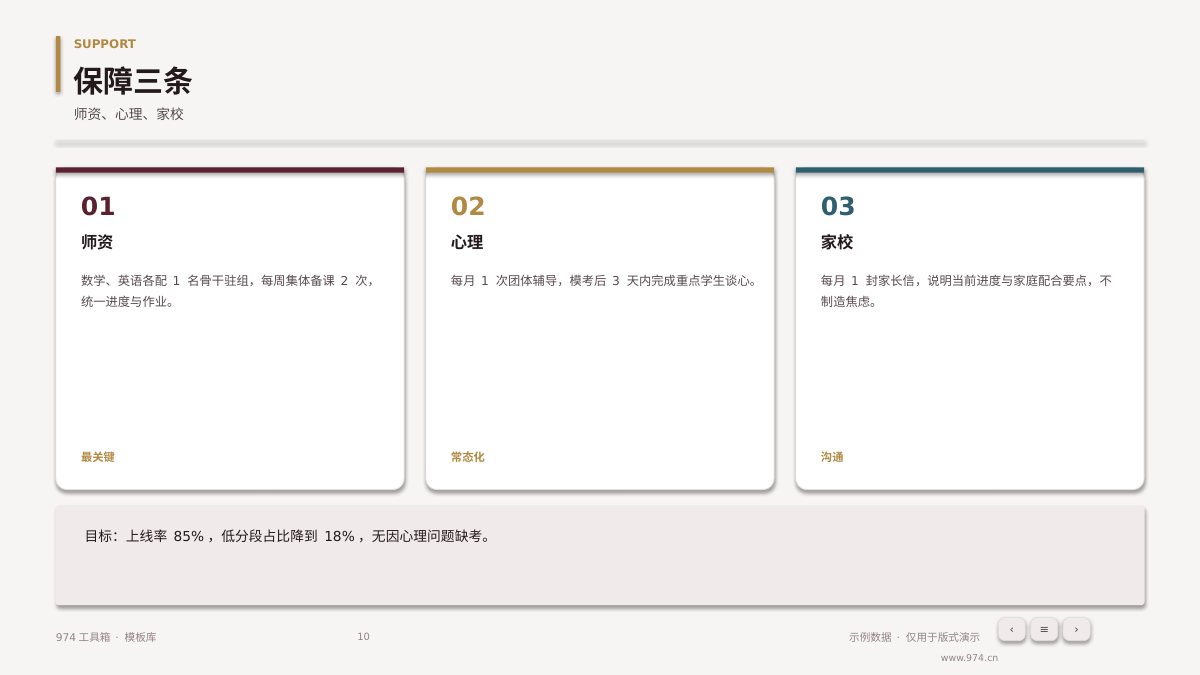This screenshot has width=1200, height=675.
Task: Advance with the next slide arrow
Action: tap(1076, 629)
